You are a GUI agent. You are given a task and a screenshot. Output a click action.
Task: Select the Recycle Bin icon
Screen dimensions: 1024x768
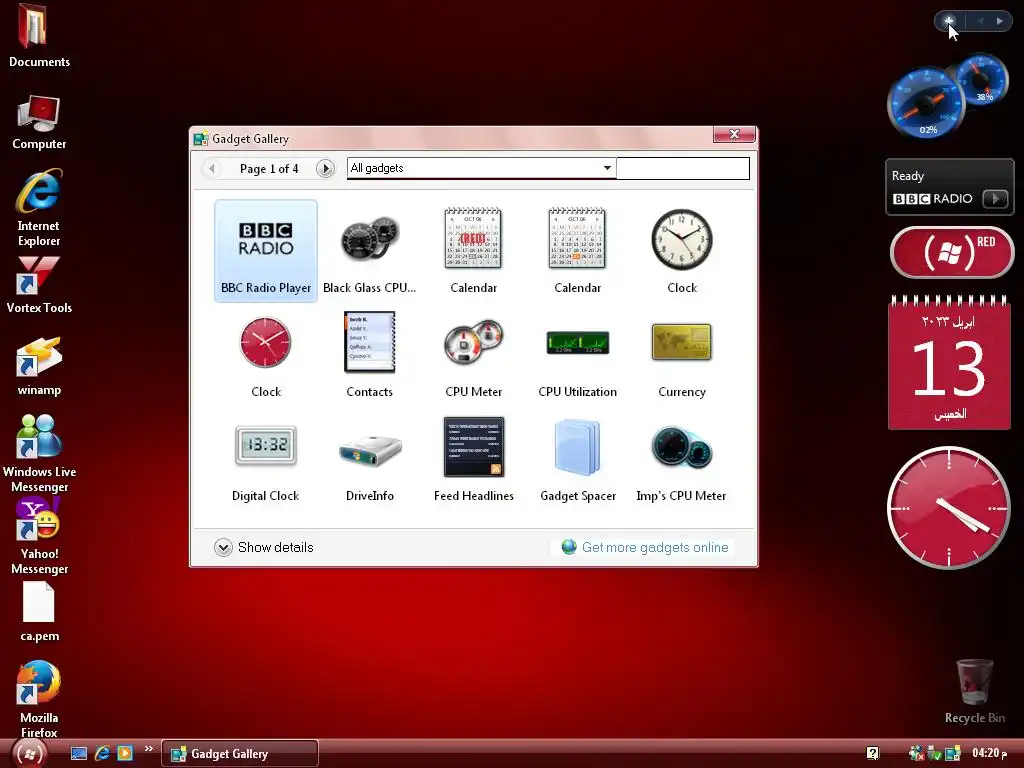(975, 691)
